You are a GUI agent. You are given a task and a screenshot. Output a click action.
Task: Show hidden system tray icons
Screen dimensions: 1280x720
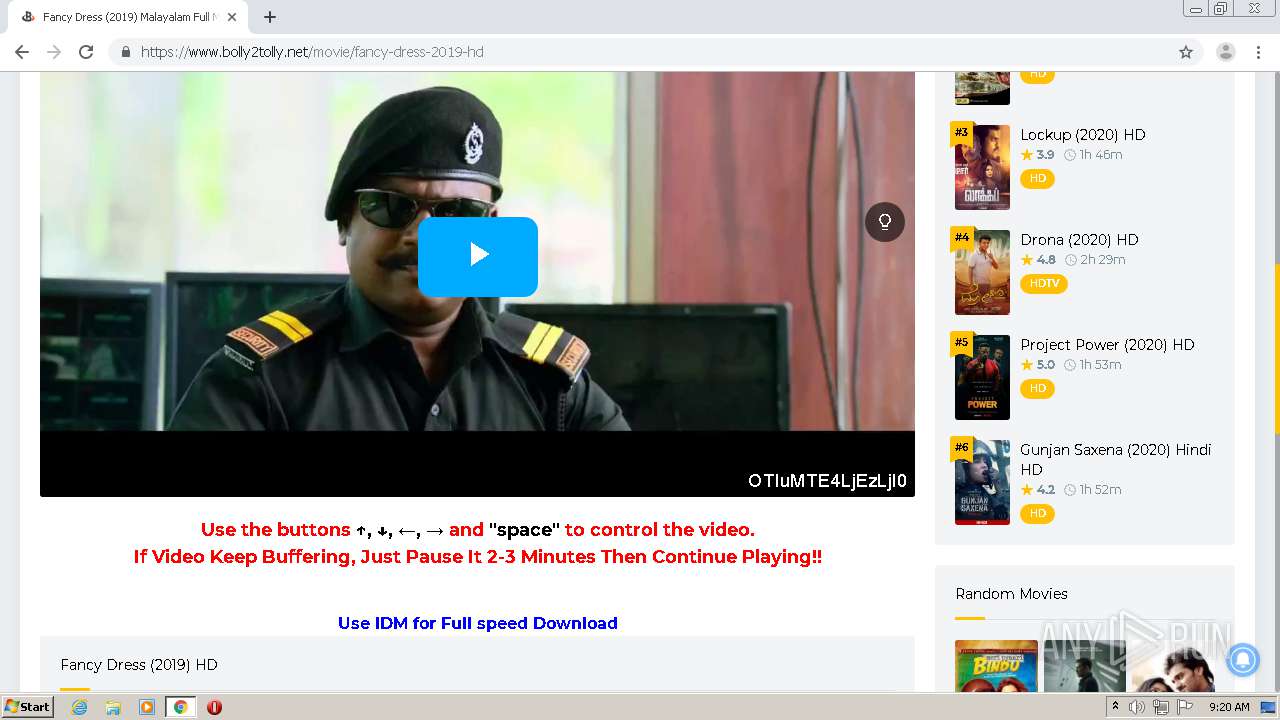[1115, 707]
